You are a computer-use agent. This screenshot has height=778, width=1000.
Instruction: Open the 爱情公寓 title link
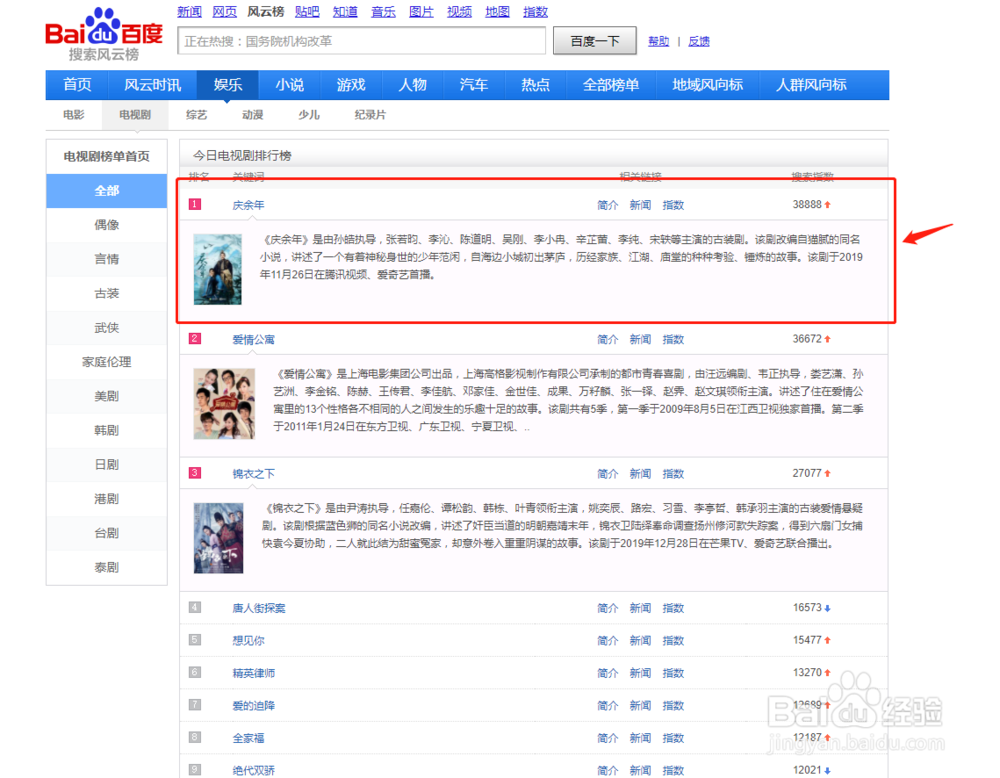(x=253, y=339)
